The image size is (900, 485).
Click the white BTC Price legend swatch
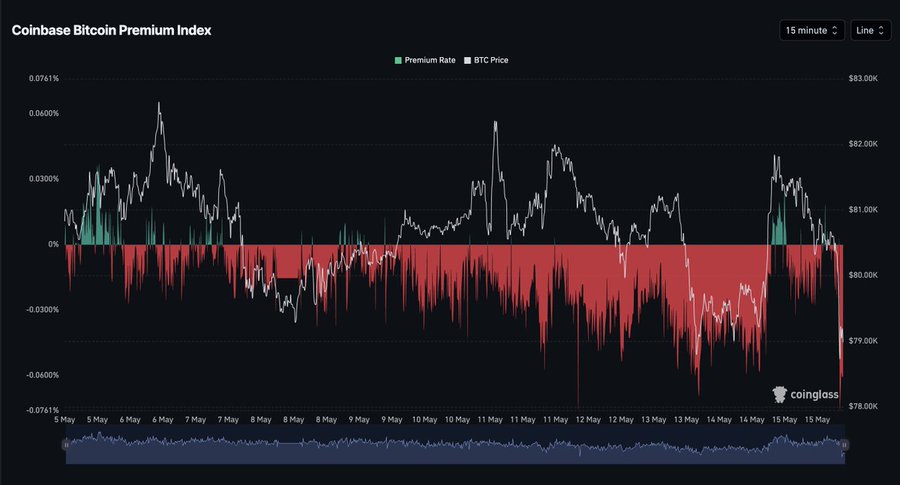467,60
